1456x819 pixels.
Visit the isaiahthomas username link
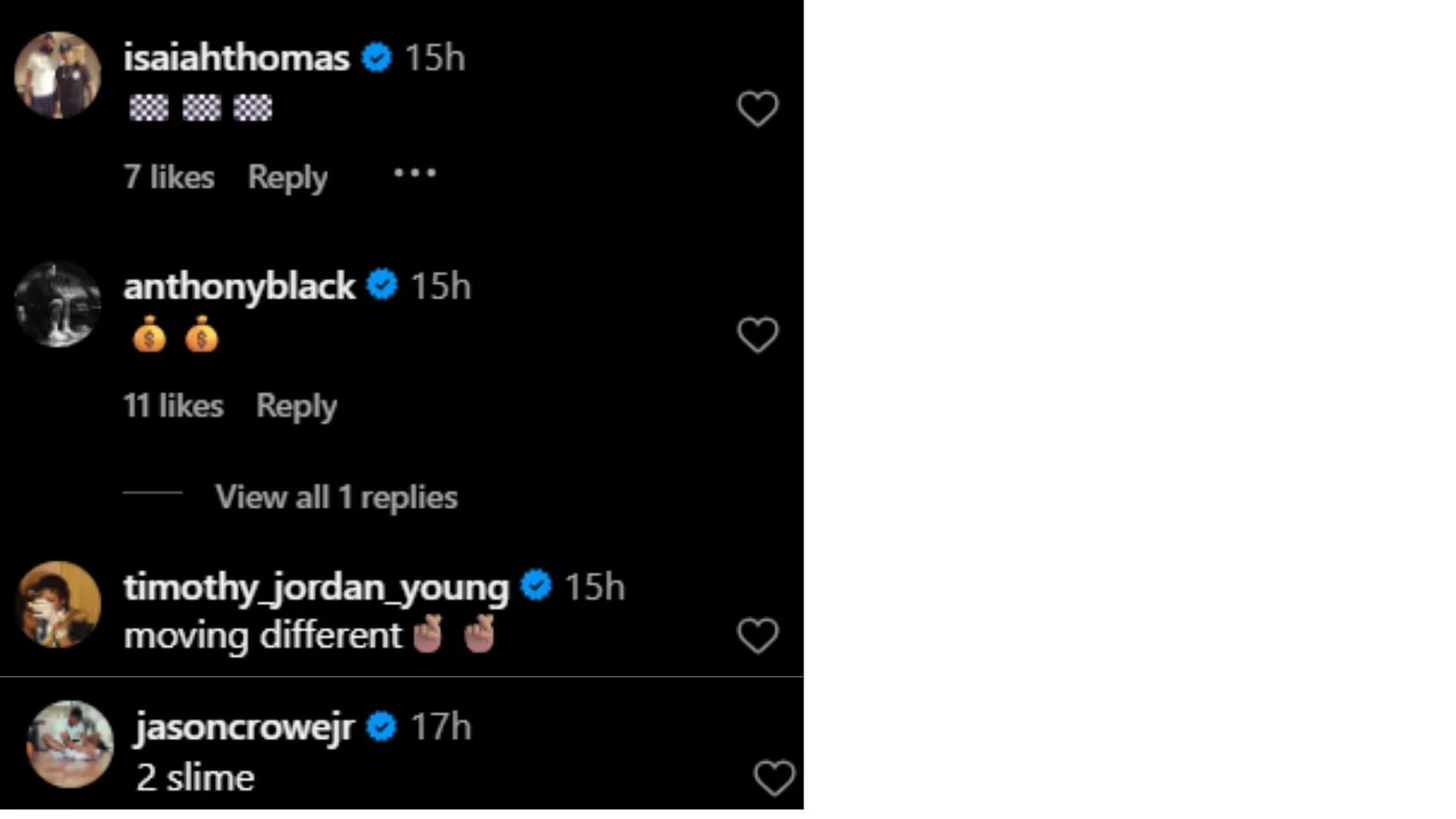point(237,57)
